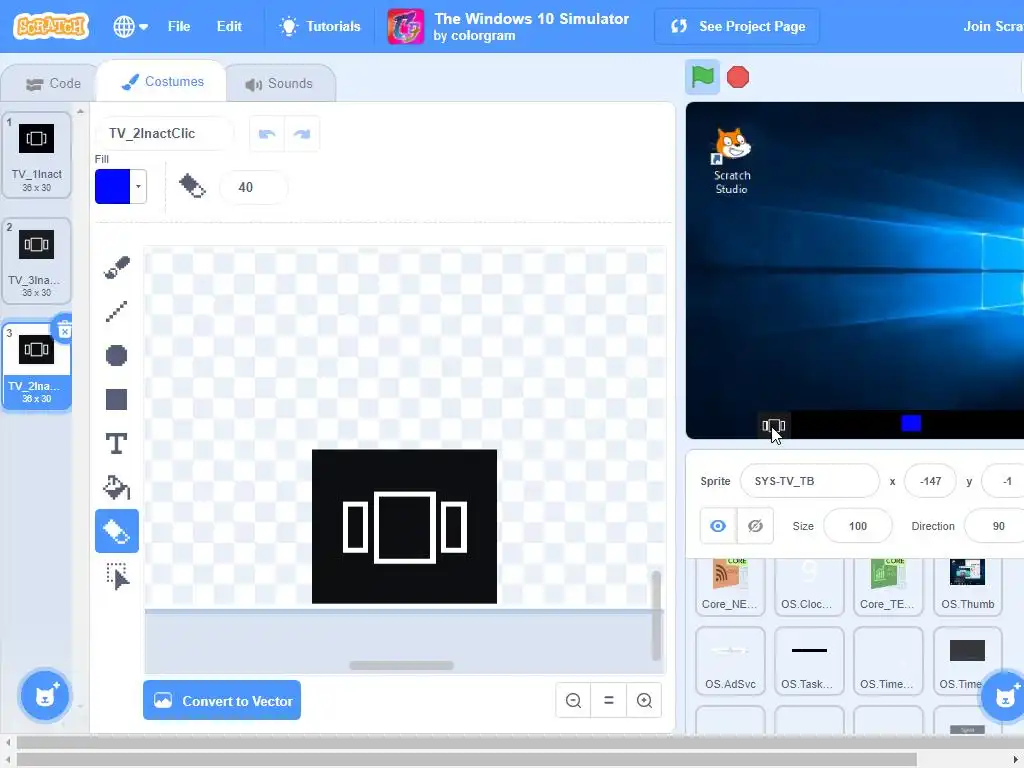1024x768 pixels.
Task: Click Choose a Sprite cat button
Action: pyautogui.click(x=1004, y=696)
